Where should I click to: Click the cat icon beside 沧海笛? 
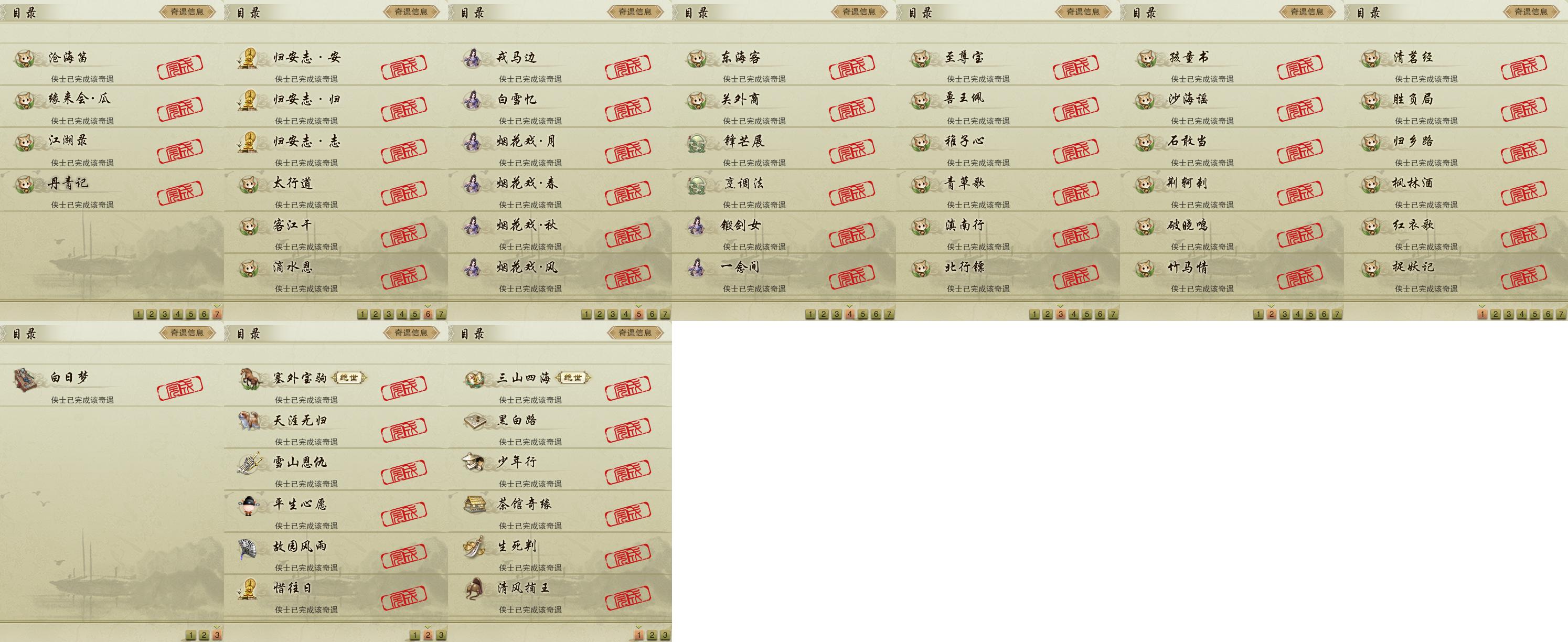(x=26, y=58)
